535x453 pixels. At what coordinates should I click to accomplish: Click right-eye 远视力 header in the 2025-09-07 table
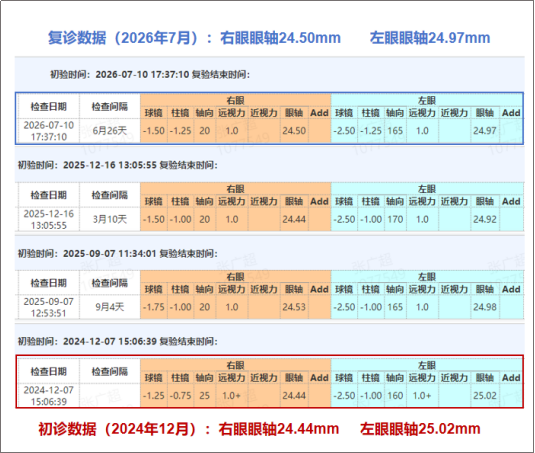[x=232, y=289]
